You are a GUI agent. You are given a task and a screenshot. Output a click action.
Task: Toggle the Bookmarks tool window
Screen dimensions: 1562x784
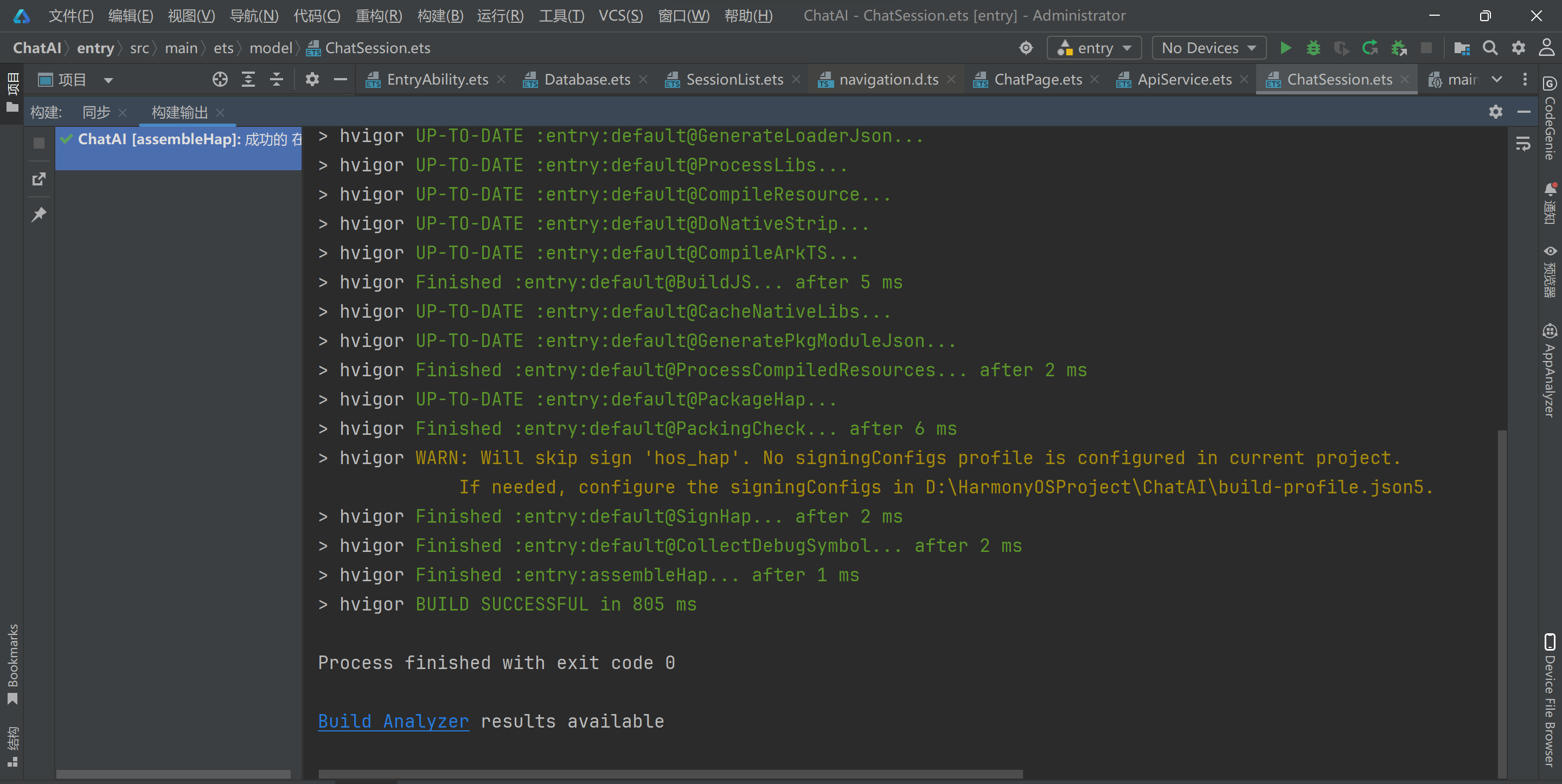[x=12, y=663]
